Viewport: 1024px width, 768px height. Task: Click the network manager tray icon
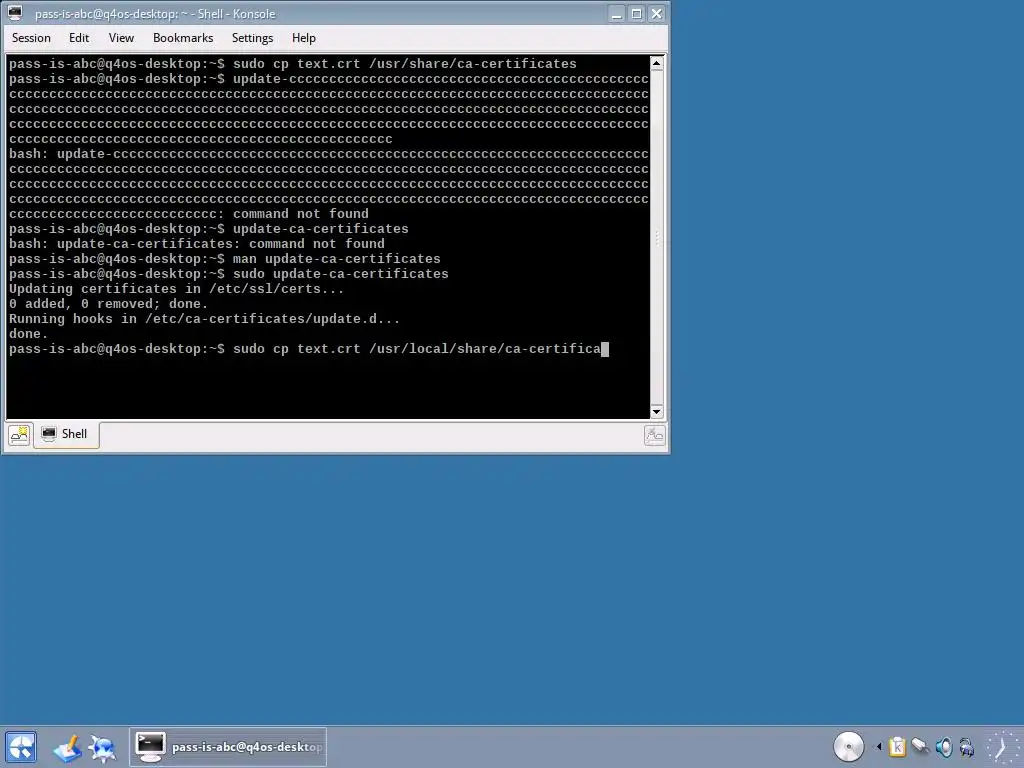[x=967, y=746]
